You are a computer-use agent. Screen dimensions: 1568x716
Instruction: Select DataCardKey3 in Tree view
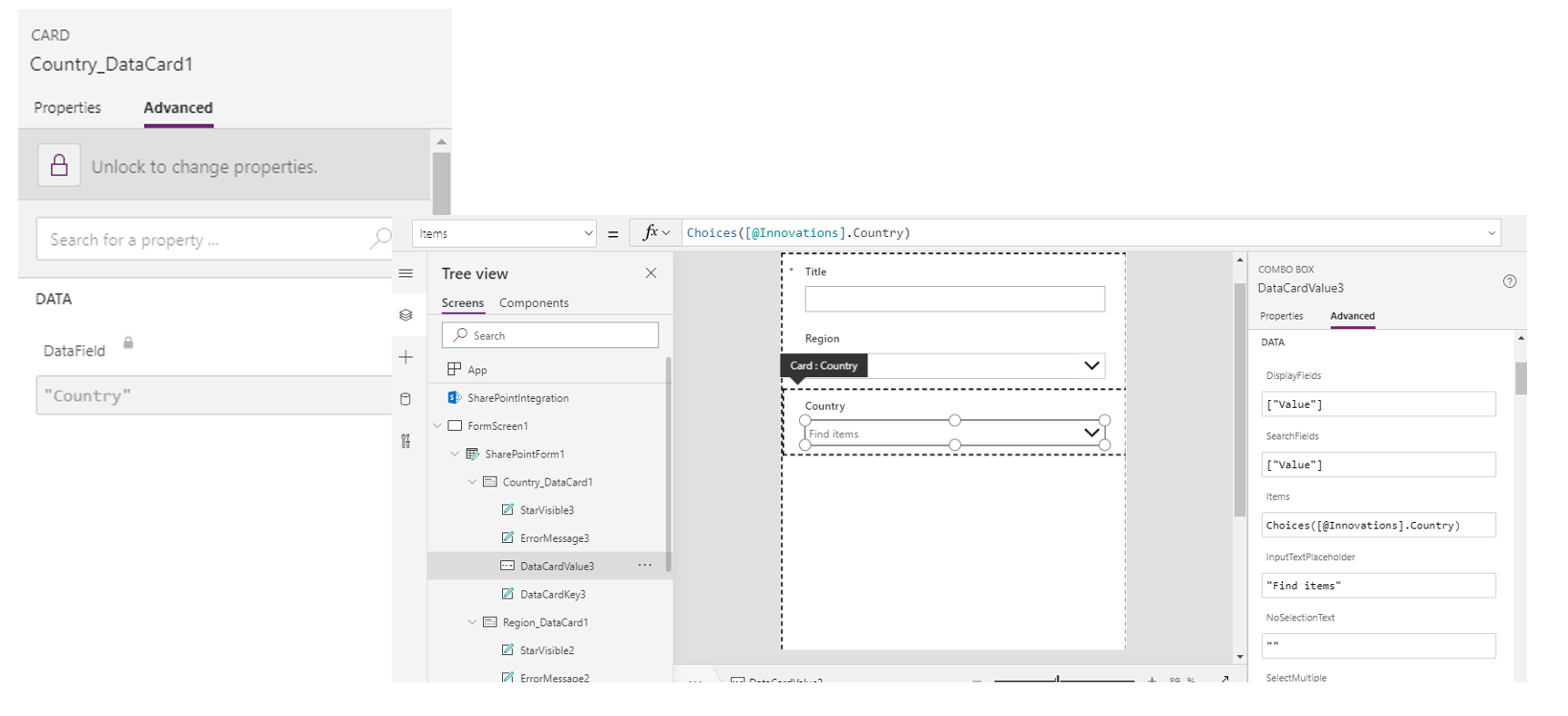point(552,594)
